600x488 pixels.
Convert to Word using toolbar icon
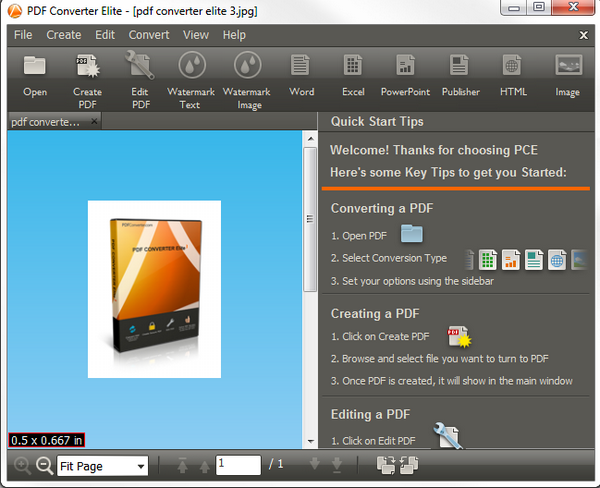click(x=300, y=65)
